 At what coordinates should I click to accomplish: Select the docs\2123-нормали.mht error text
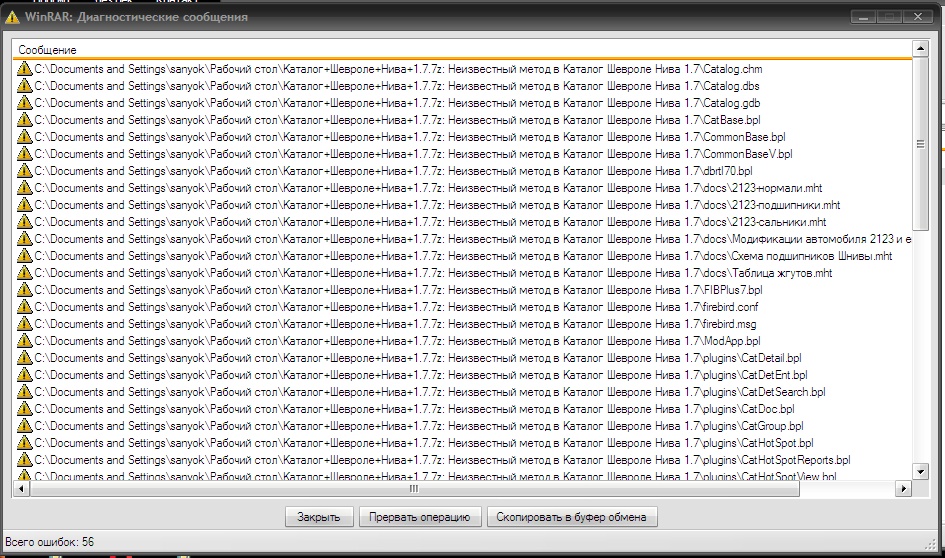coord(429,187)
